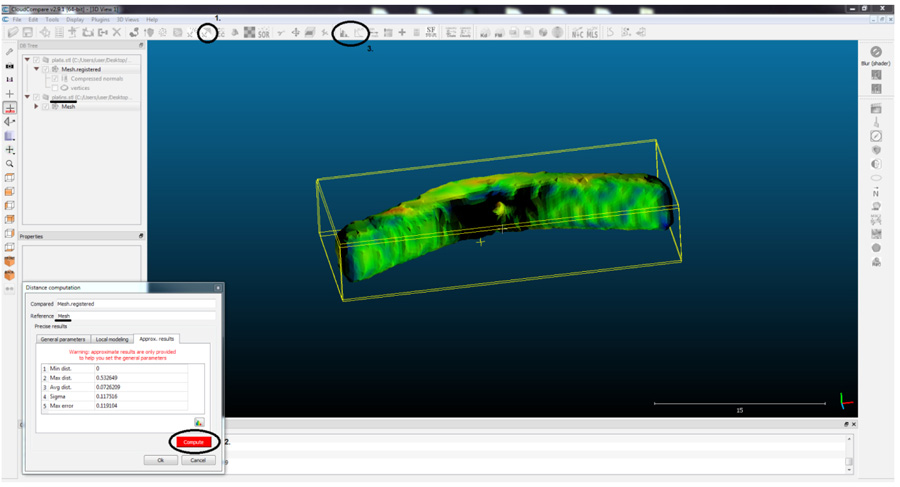Click the clapperboard animation icon on right
Screen dimensions: 900x487
876,109
